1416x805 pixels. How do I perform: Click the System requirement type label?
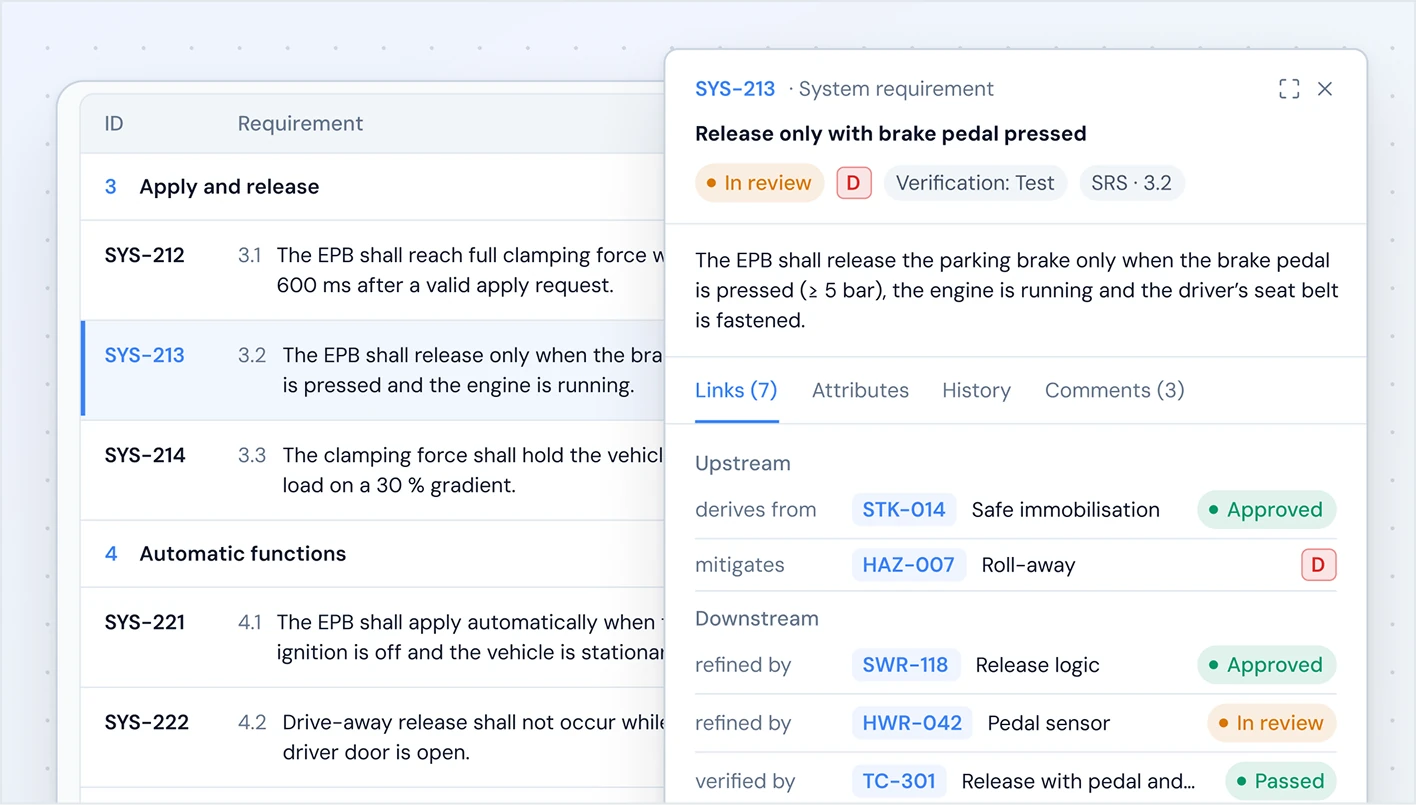896,89
